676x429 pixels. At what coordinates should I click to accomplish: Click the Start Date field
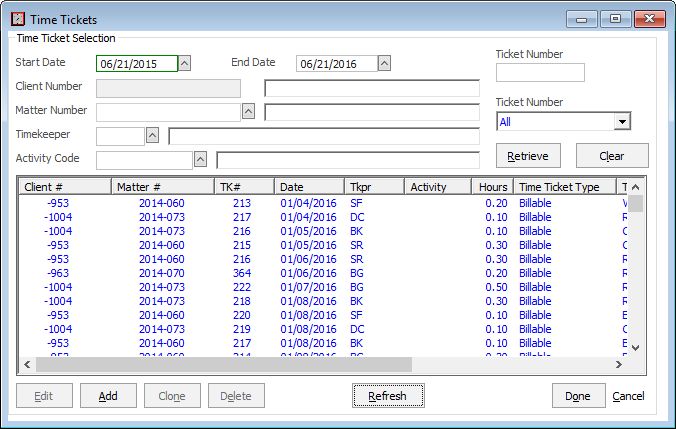[137, 64]
